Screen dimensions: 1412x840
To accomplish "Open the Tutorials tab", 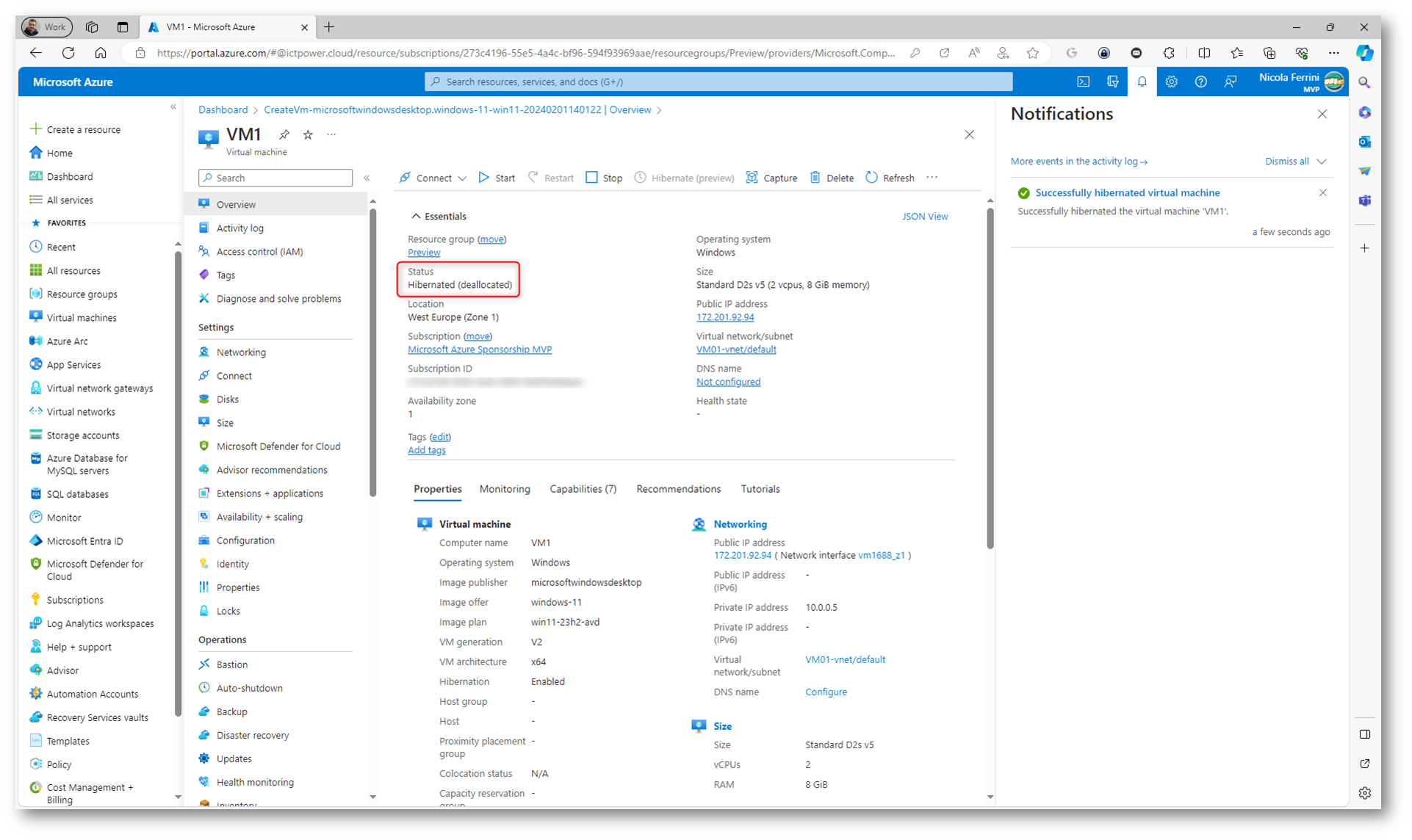I will 760,489.
